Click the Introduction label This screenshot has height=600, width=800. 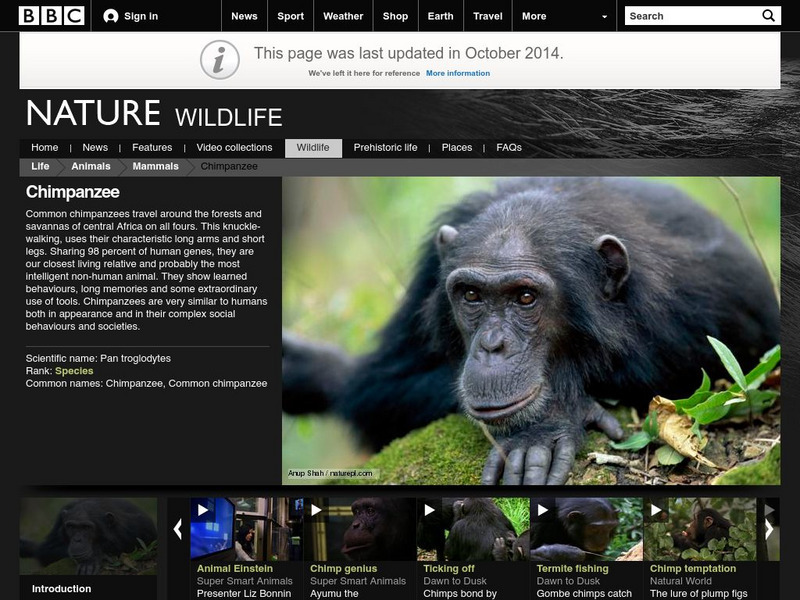[x=61, y=589]
